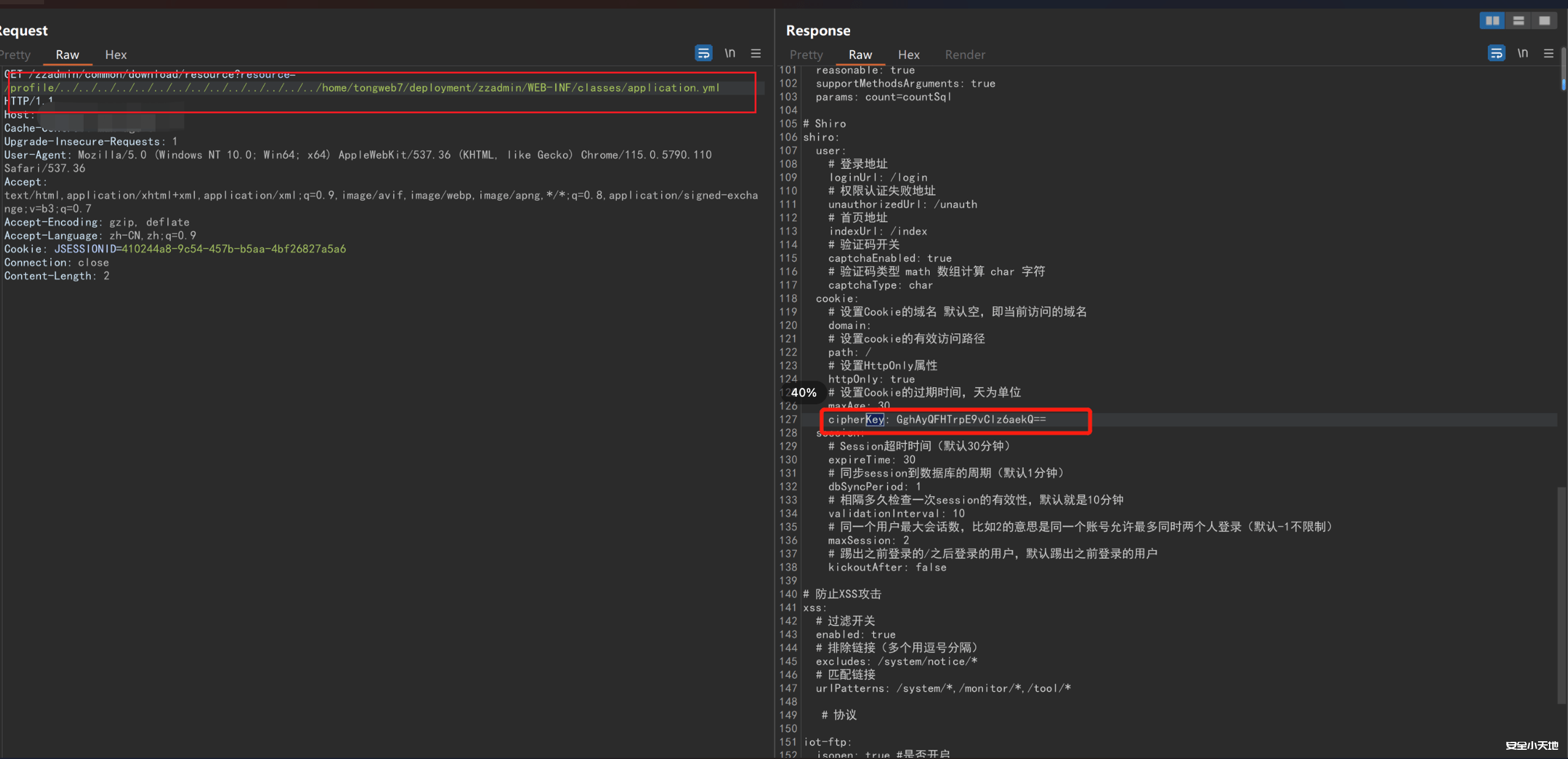Switch to side-by-side layout icon
This screenshot has width=1568, height=759.
point(1492,21)
